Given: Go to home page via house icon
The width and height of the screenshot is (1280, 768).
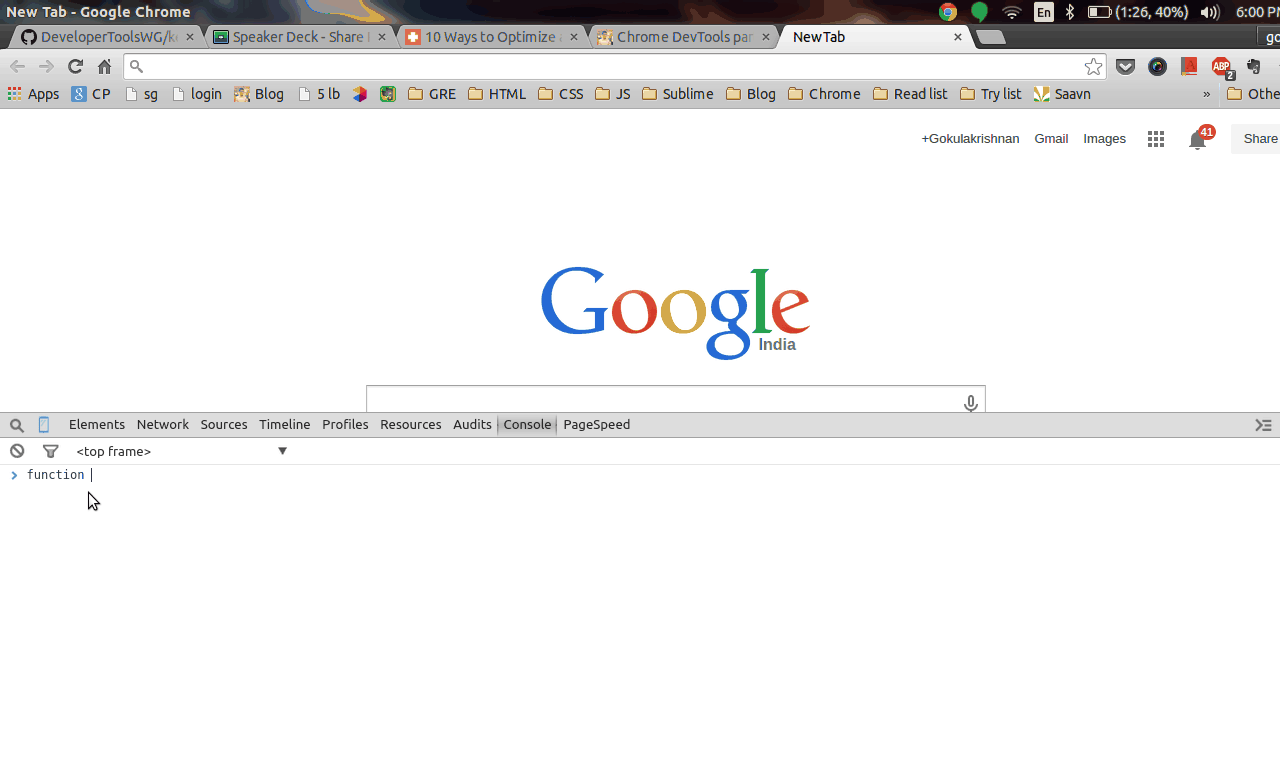Looking at the screenshot, I should [104, 67].
